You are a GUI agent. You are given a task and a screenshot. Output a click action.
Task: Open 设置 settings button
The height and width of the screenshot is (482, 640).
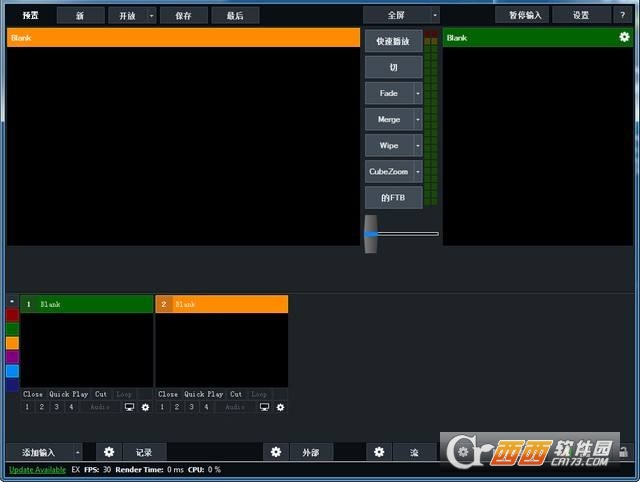581,16
